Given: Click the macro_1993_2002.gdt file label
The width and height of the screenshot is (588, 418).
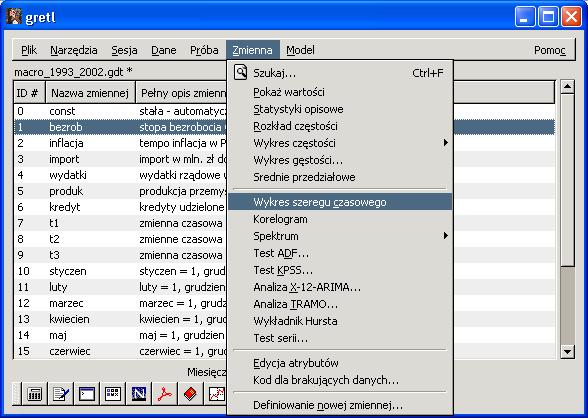Looking at the screenshot, I should point(73,72).
